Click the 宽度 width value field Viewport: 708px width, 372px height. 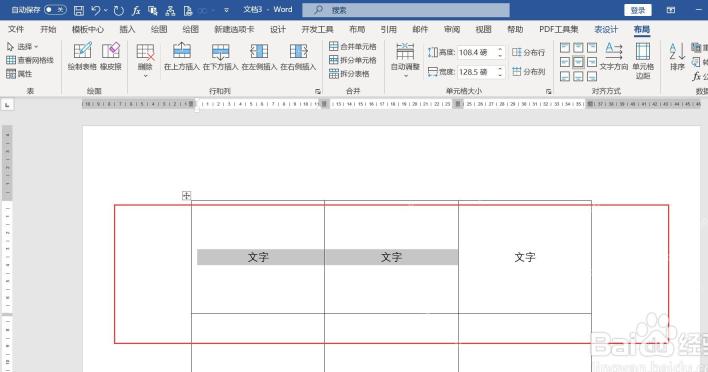477,71
